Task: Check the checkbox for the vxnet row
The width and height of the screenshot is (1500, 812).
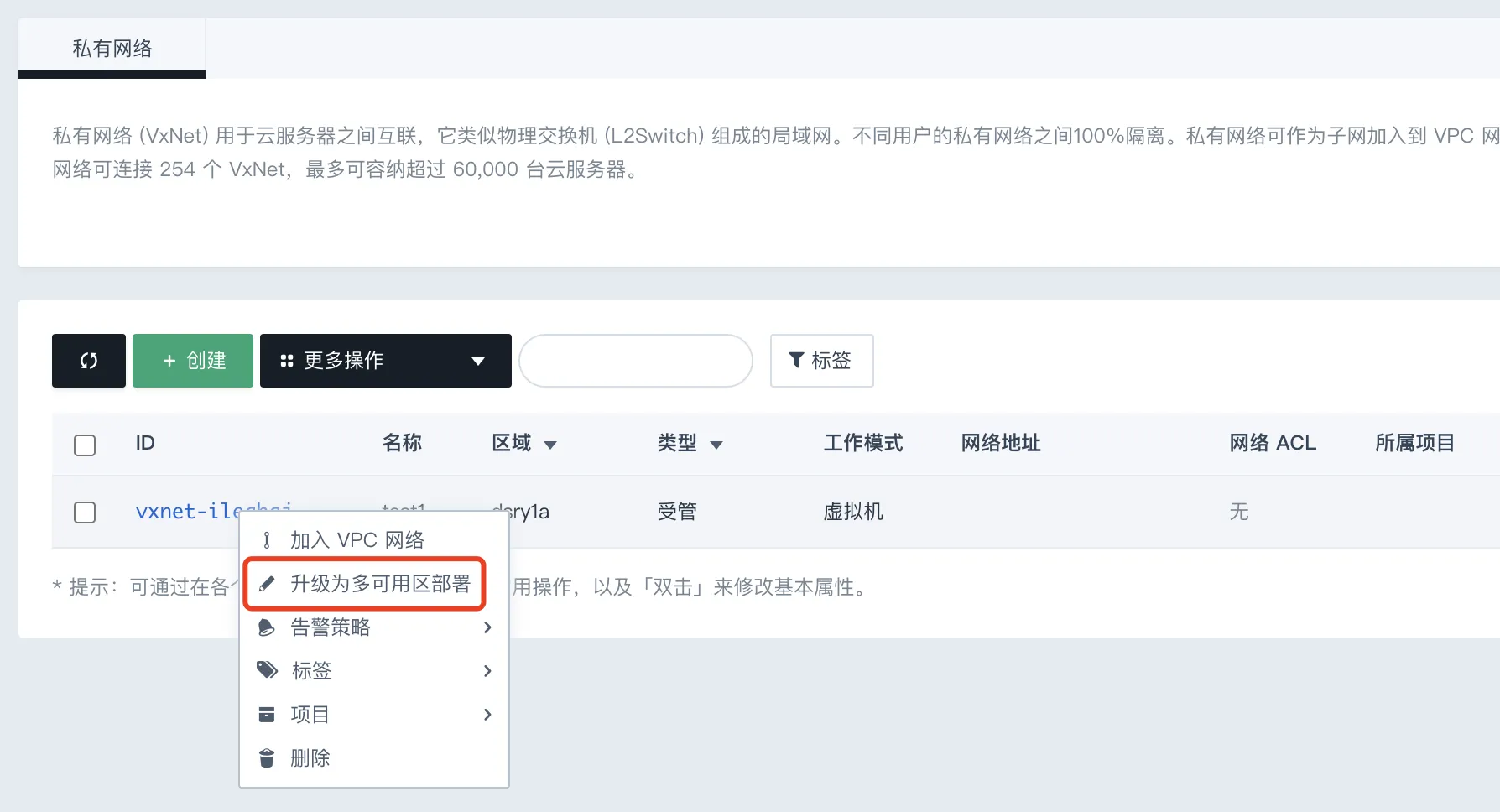Action: tap(85, 513)
